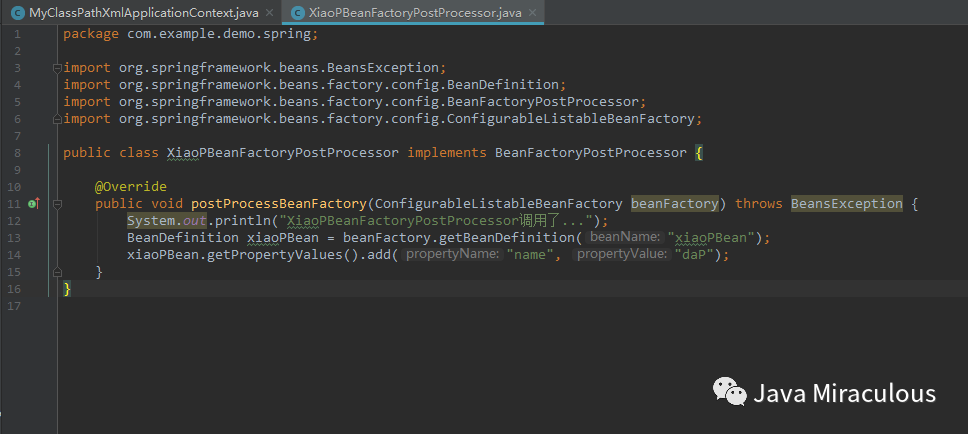This screenshot has width=968, height=434.
Task: Select the XiaoPBeanFactoryPostProcessor.java tab
Action: click(412, 12)
